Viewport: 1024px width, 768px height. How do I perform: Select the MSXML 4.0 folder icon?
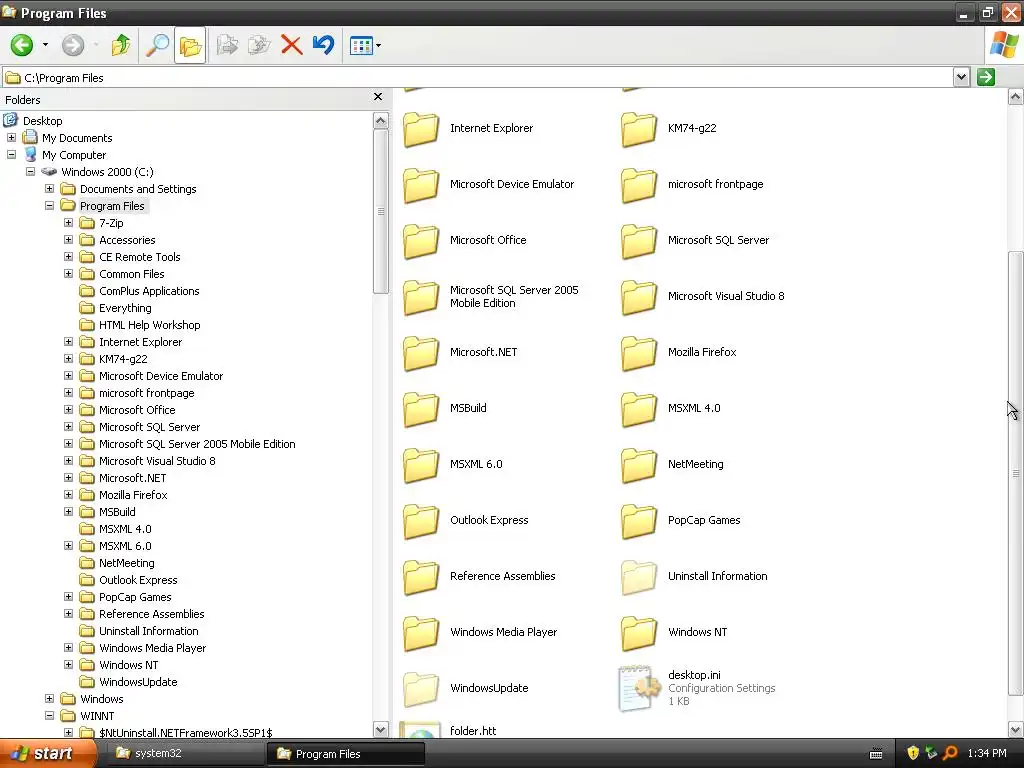point(639,409)
